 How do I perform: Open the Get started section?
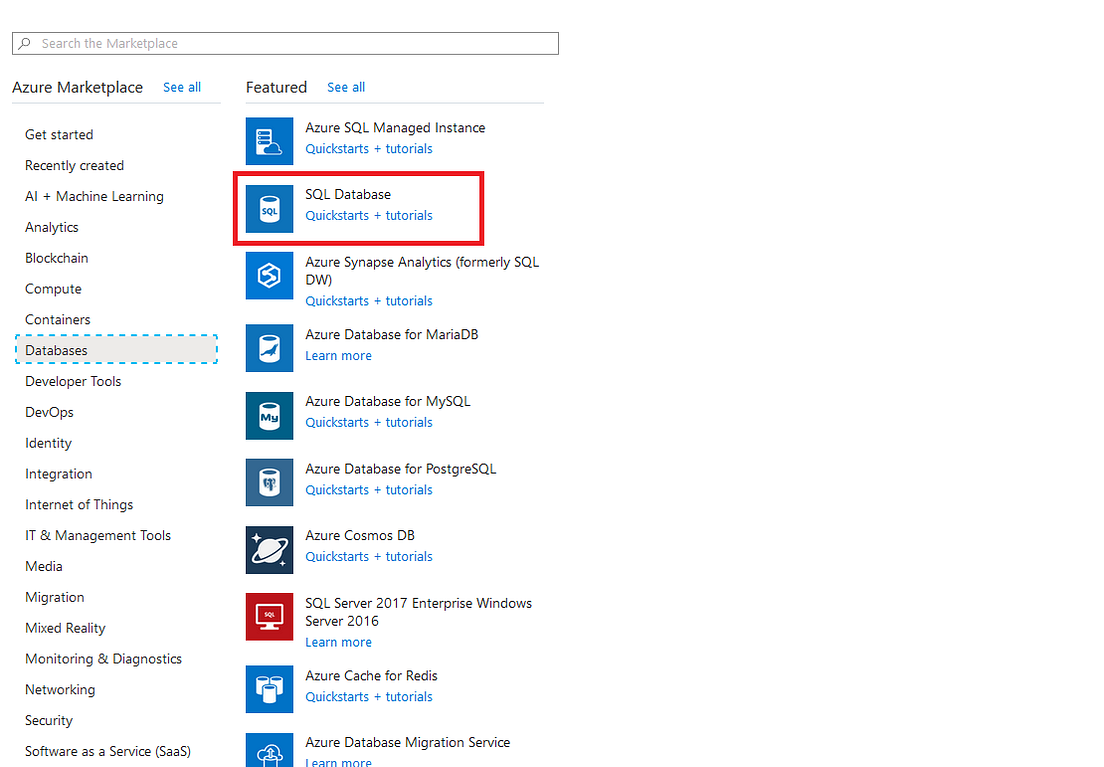59,134
